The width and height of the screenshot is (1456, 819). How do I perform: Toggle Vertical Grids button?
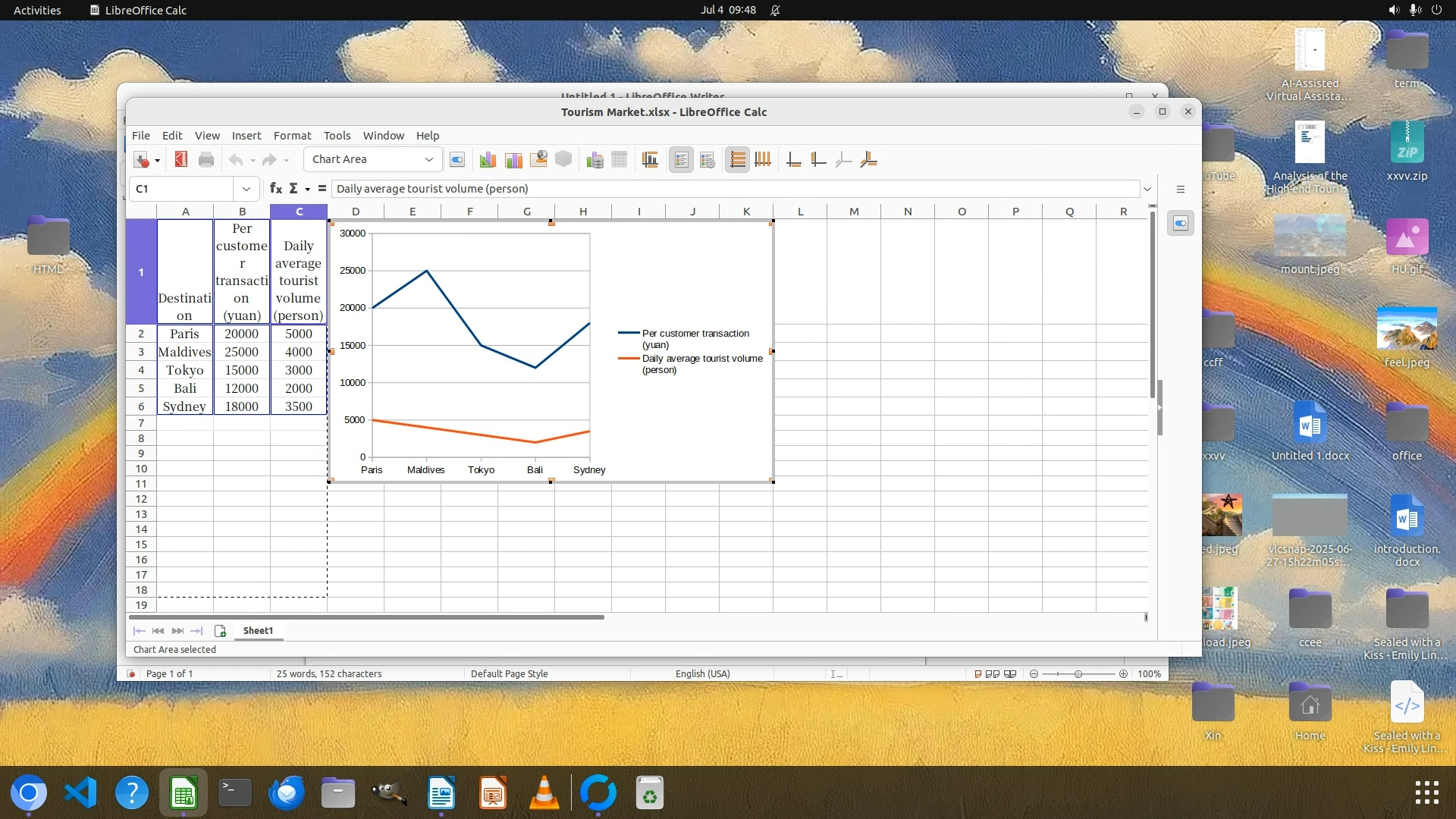[x=763, y=159]
